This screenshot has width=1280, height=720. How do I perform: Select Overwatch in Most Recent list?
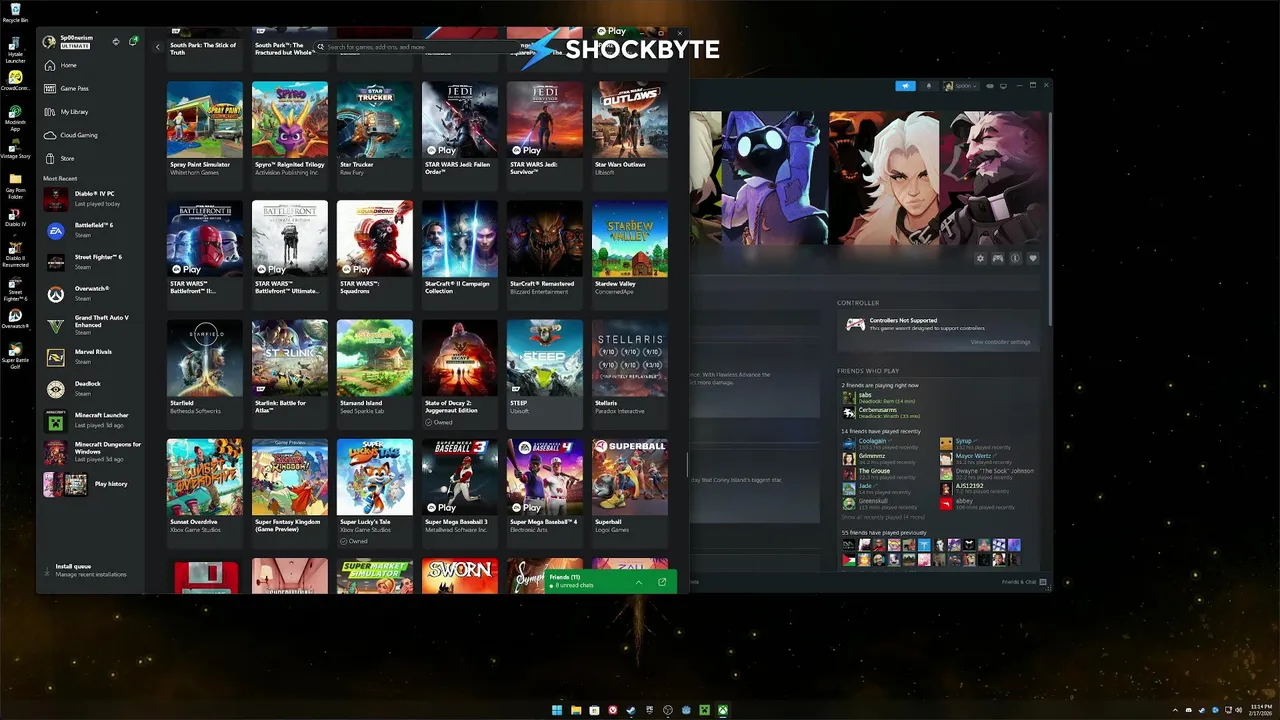(91, 294)
